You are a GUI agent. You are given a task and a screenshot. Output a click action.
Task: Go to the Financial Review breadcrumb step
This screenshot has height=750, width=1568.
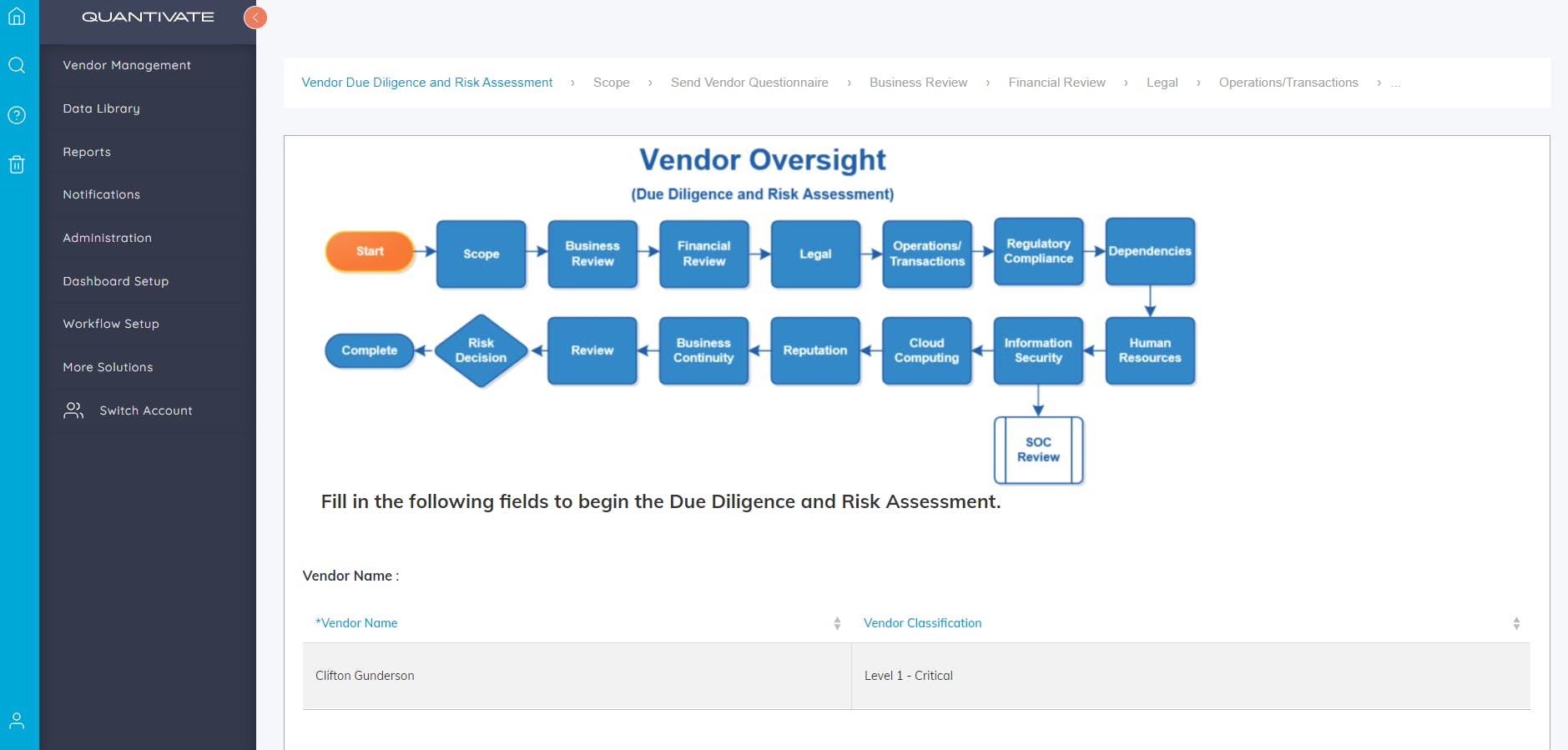pos(1057,83)
